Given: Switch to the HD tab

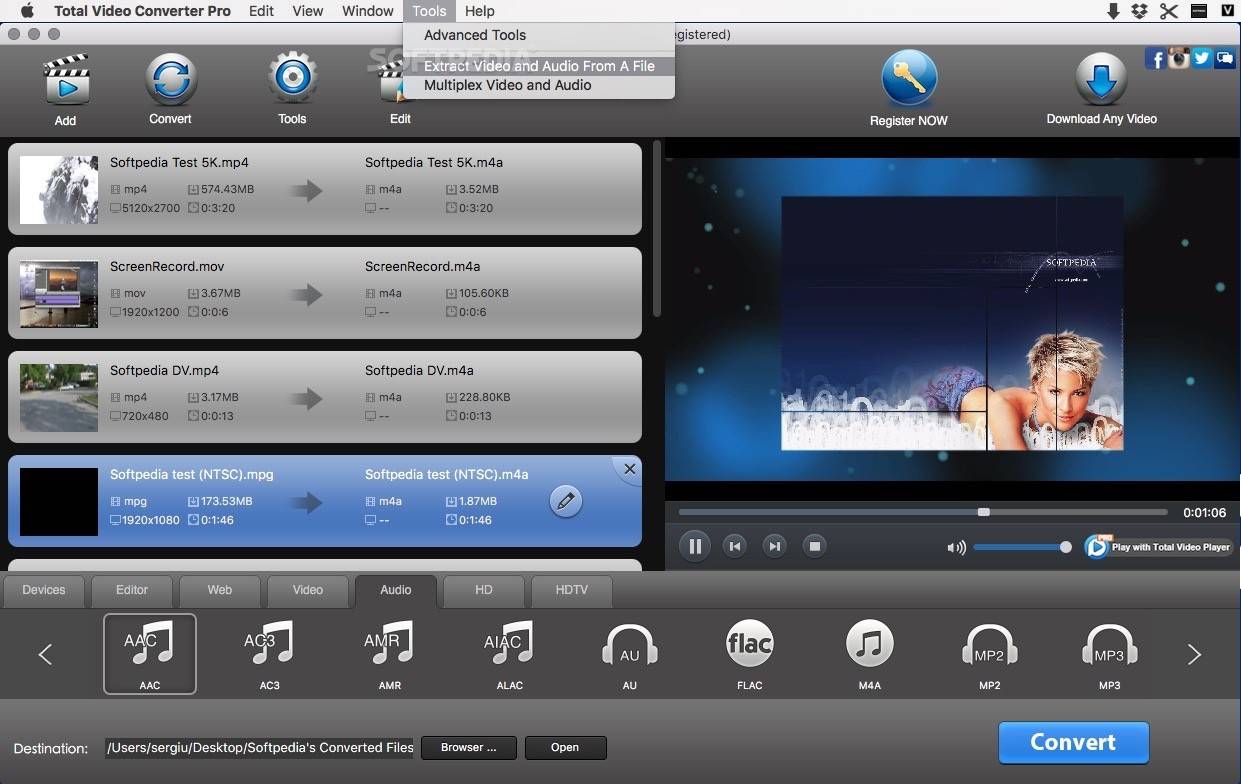Looking at the screenshot, I should [484, 590].
